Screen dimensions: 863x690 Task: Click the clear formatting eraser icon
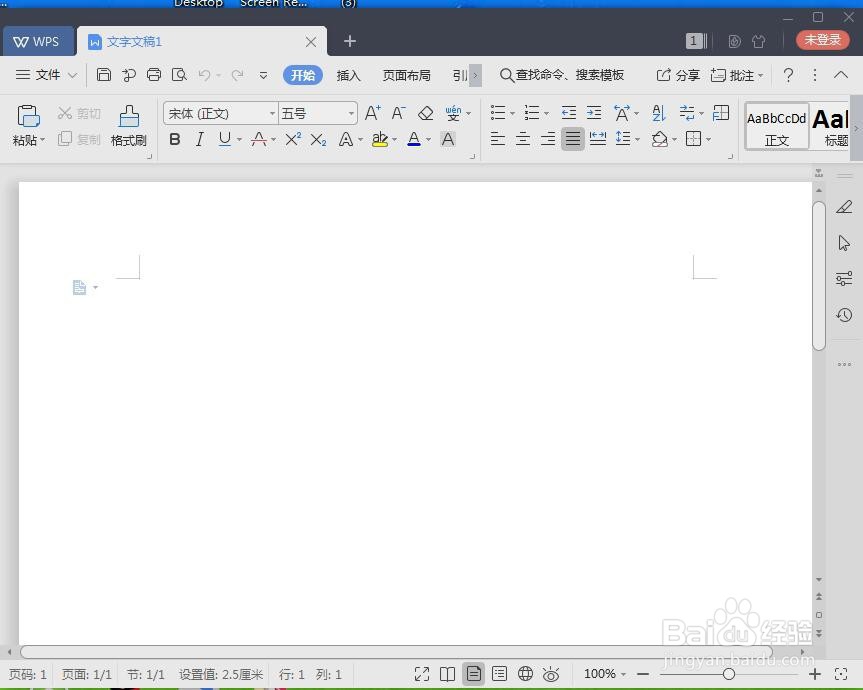click(x=425, y=113)
